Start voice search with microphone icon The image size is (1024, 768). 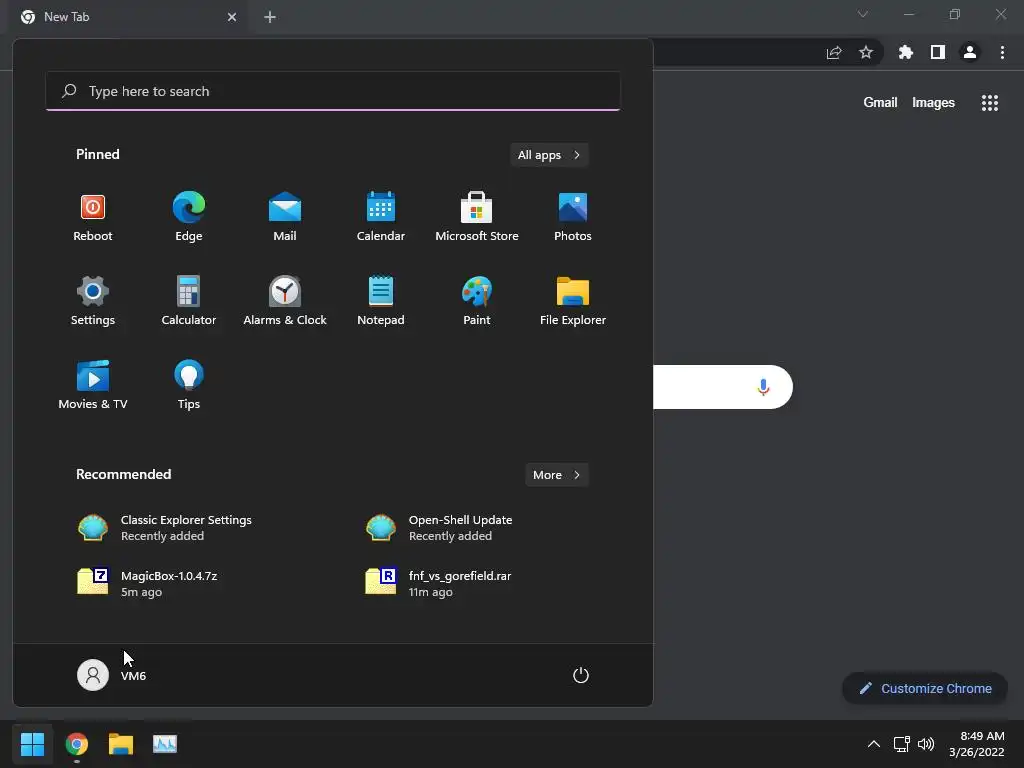coord(763,387)
